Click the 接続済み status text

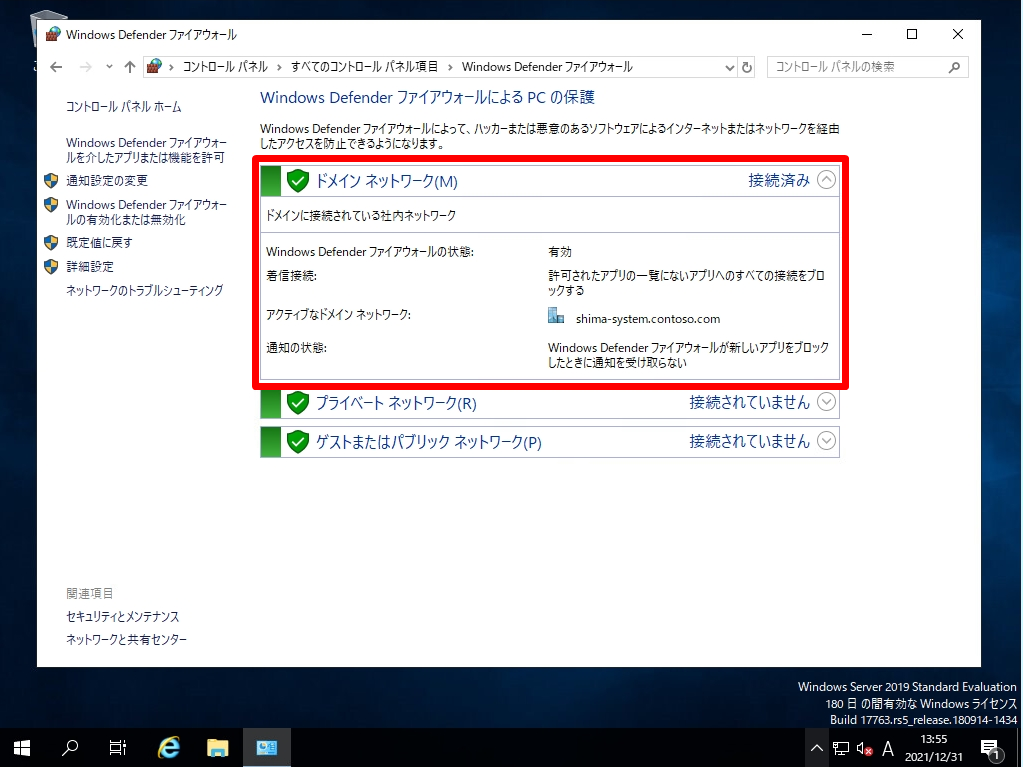click(x=779, y=180)
